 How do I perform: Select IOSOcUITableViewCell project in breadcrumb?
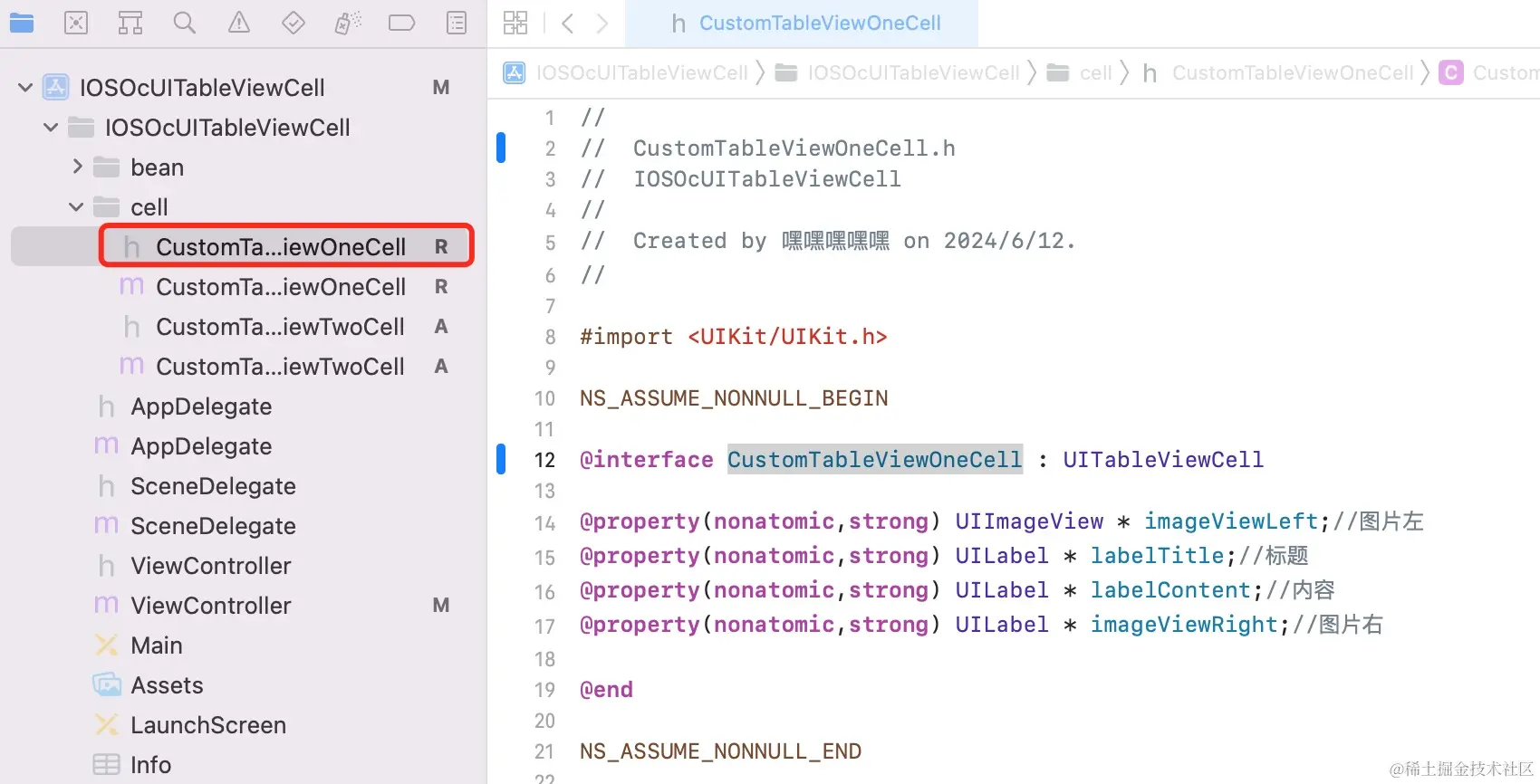click(642, 72)
